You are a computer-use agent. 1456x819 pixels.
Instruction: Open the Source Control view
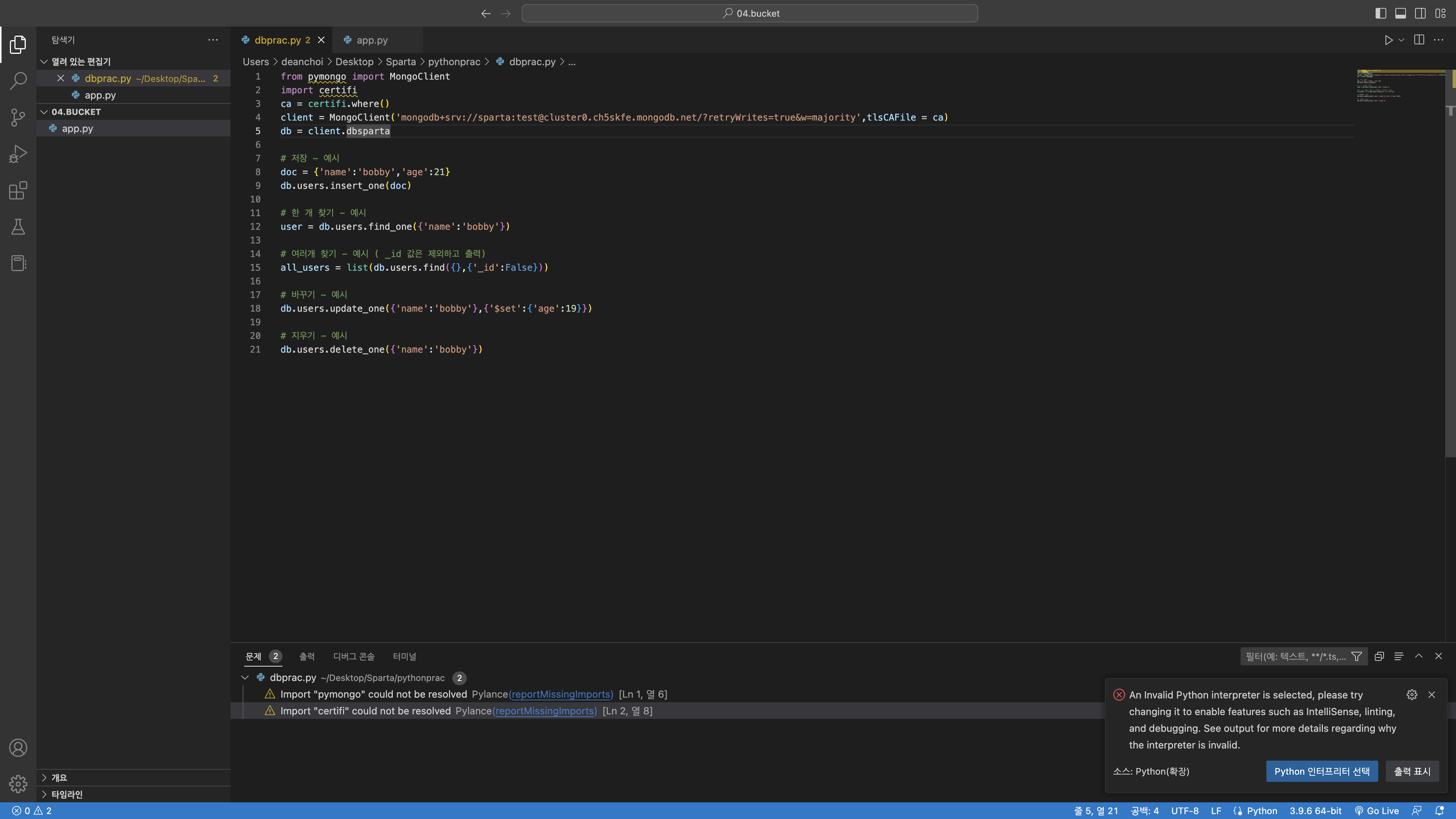point(18,117)
